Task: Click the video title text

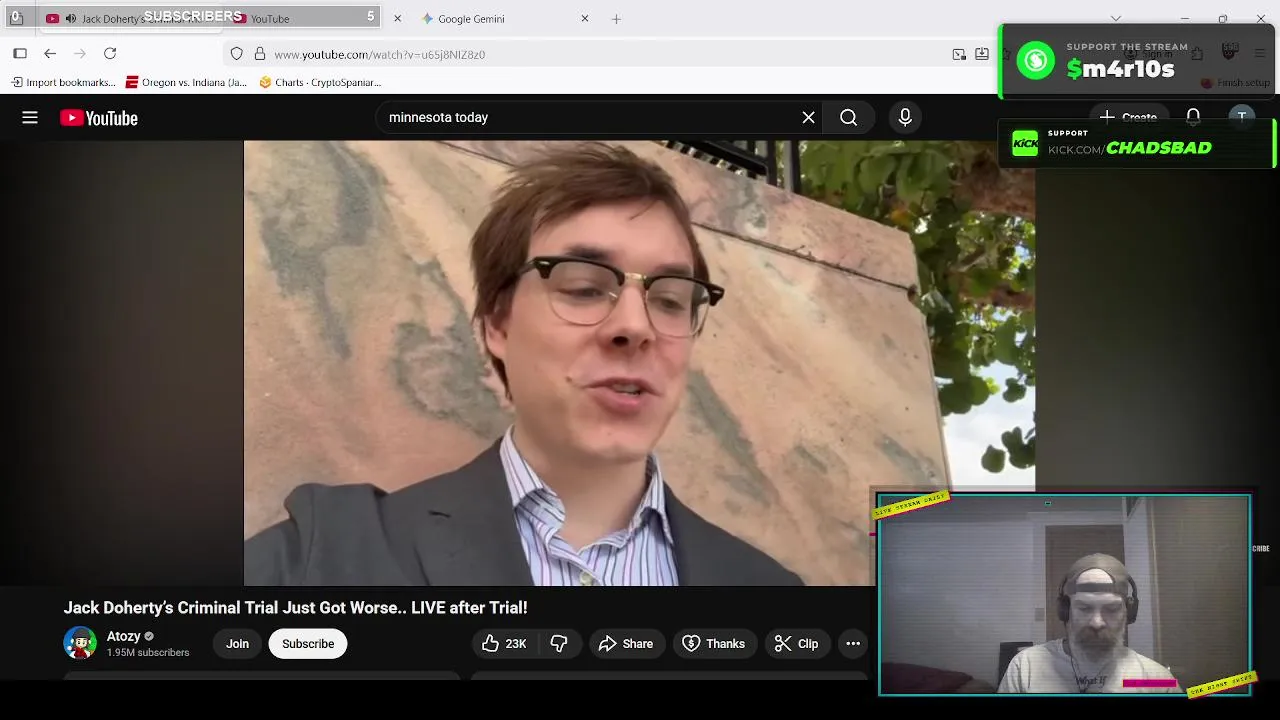Action: tap(295, 608)
